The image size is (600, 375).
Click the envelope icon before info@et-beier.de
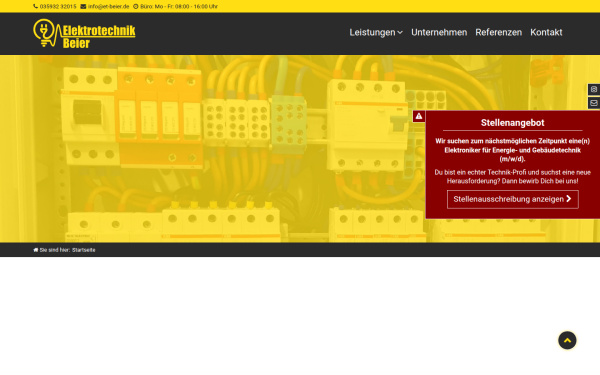83,7
